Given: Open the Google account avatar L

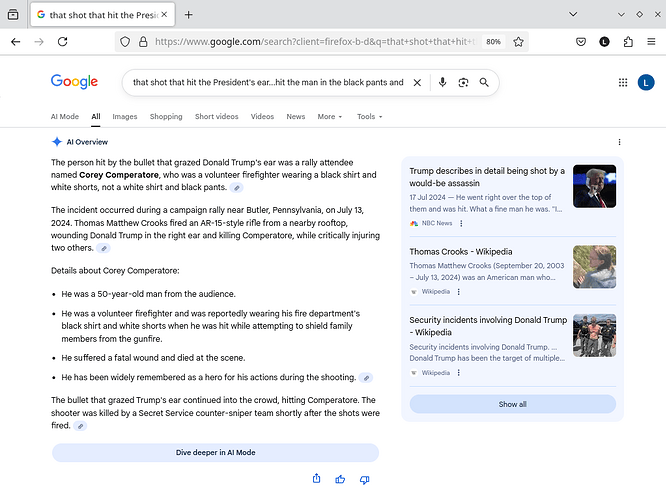Looking at the screenshot, I should click(x=646, y=82).
